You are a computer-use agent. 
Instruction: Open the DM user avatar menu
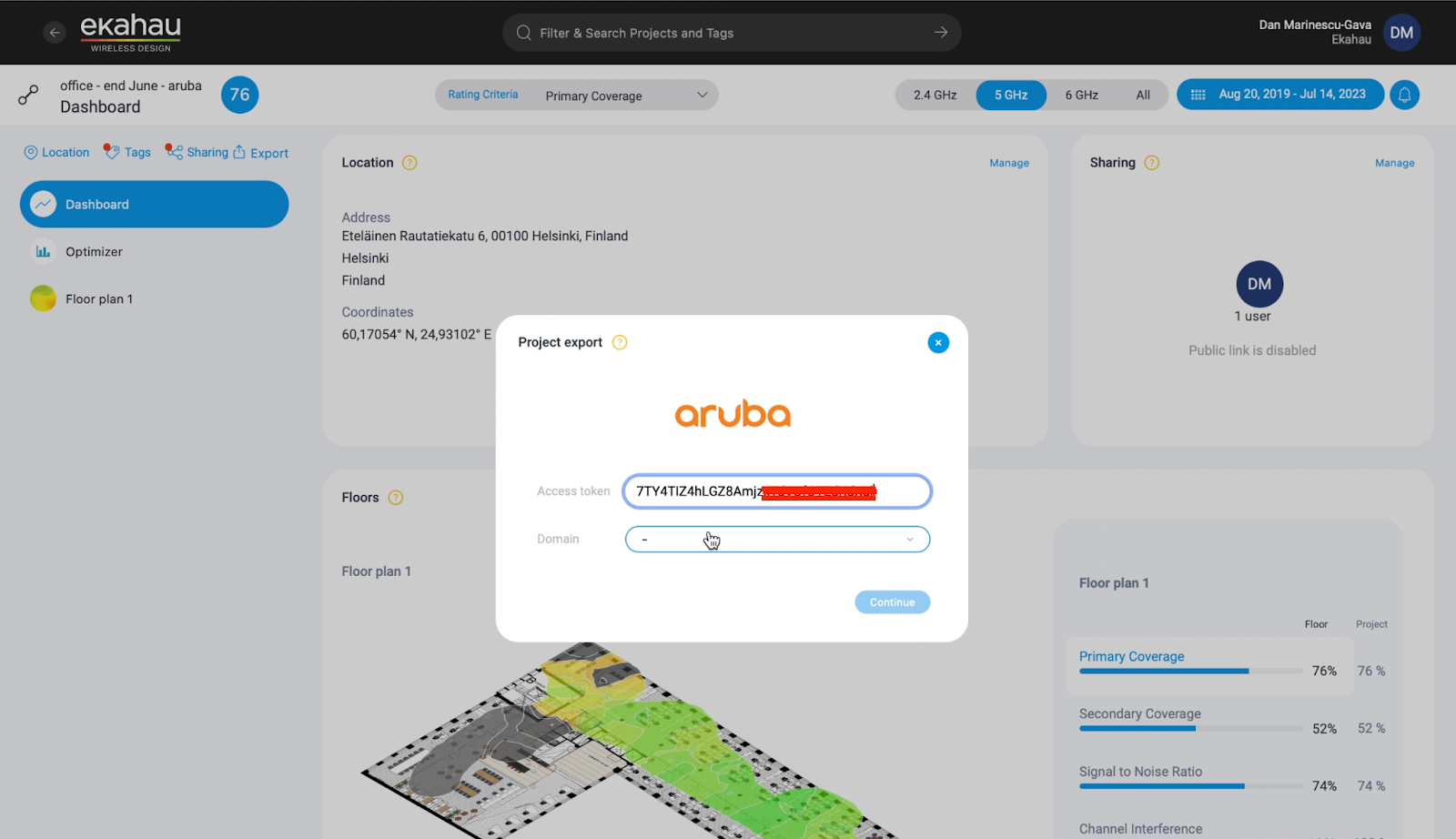click(x=1401, y=33)
